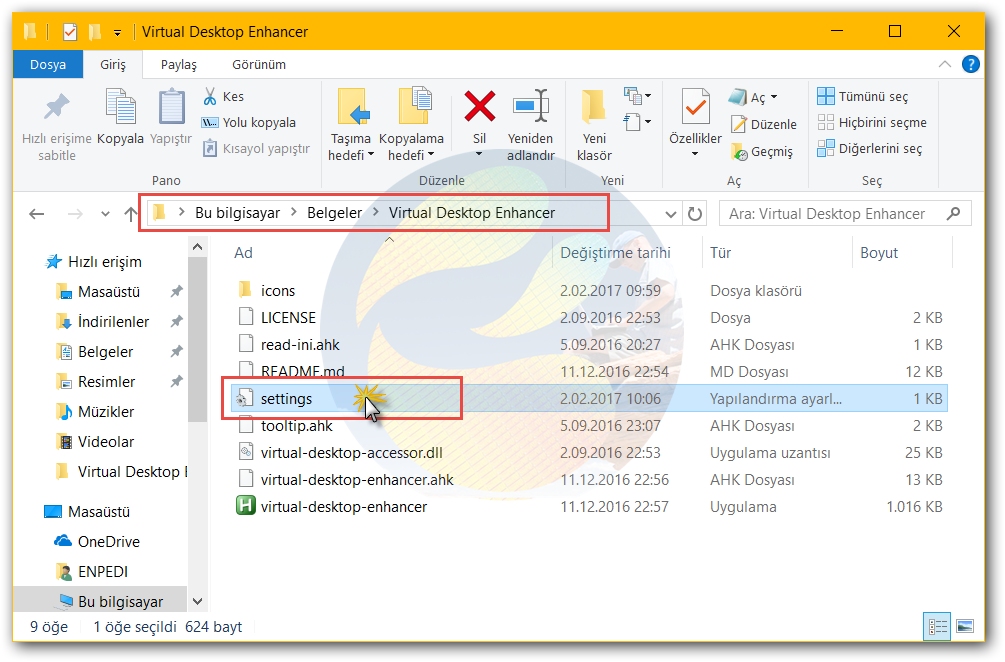Screen dimensions: 1005x662
Task: Click Kısayol yapıştır in Pano group
Action: (x=256, y=149)
